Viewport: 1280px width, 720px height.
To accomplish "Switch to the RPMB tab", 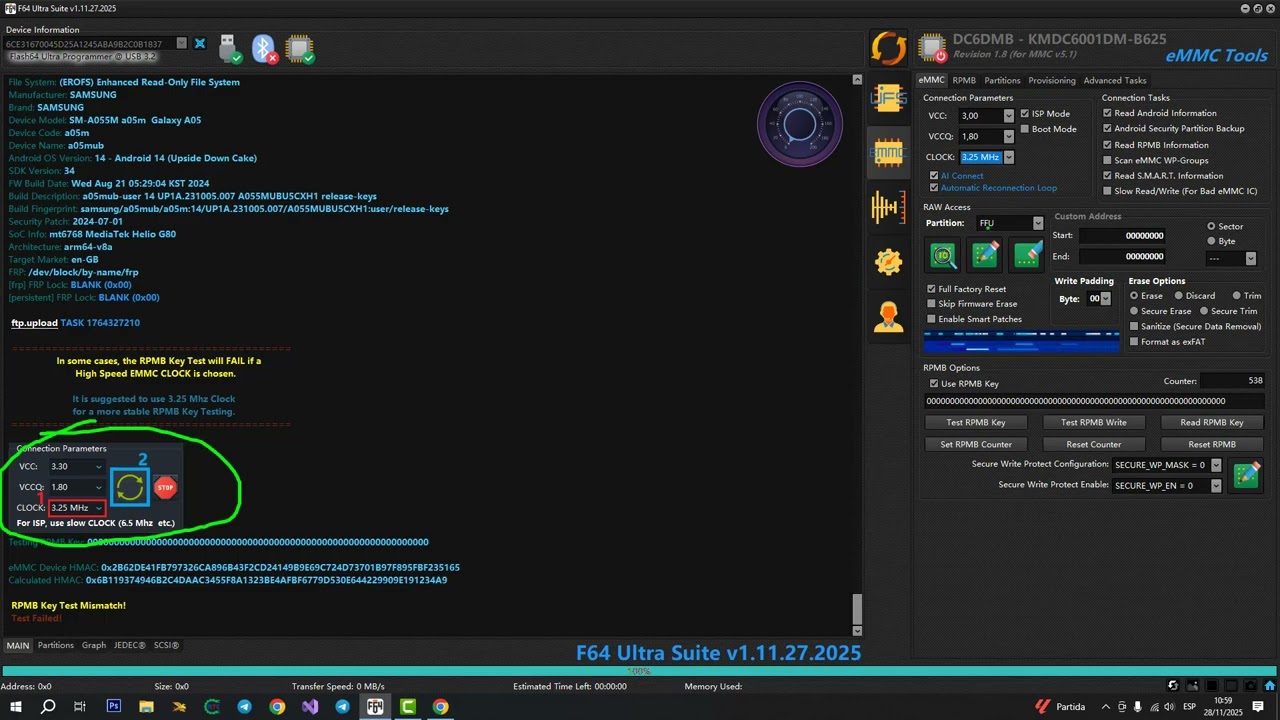I will click(x=964, y=80).
